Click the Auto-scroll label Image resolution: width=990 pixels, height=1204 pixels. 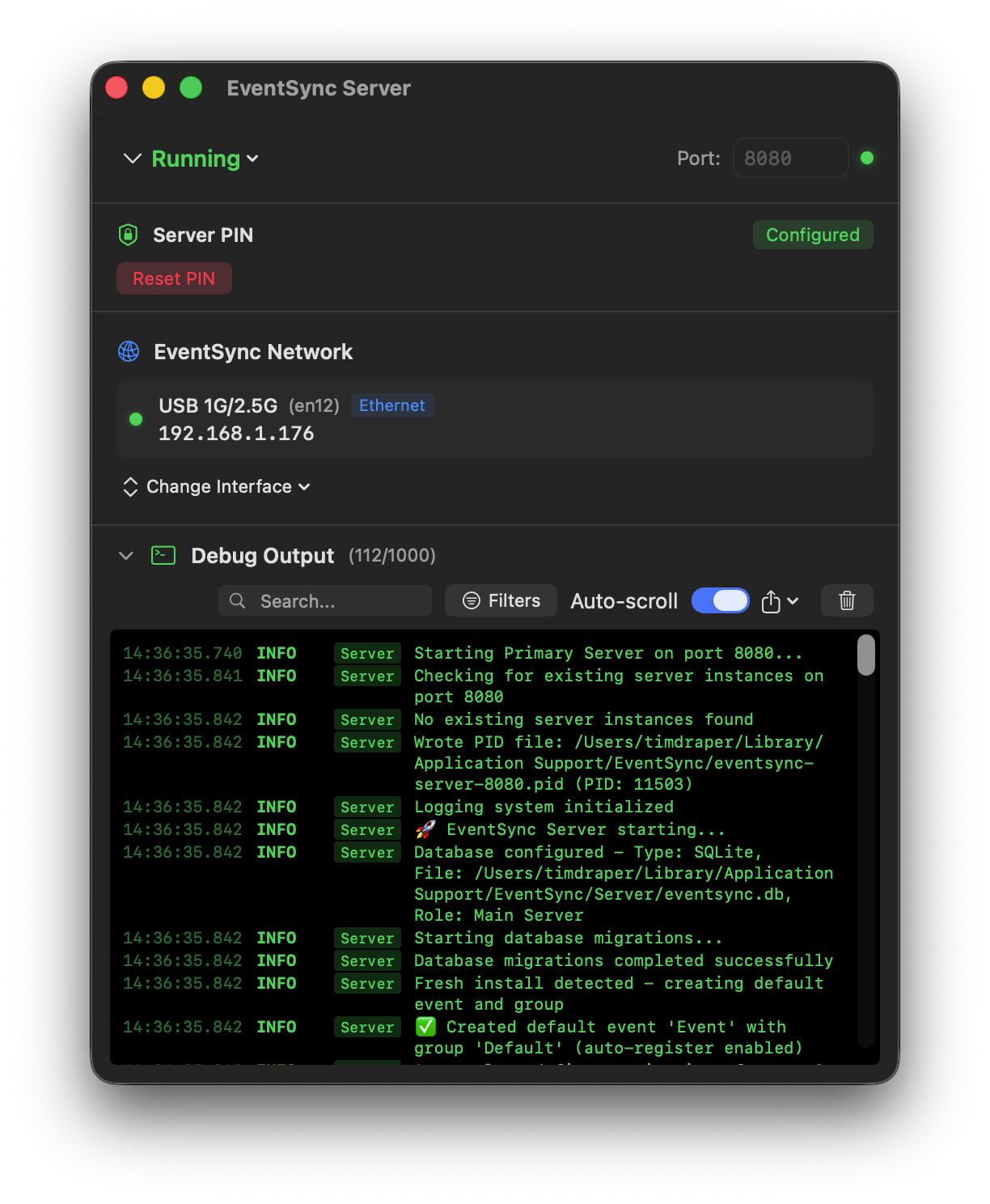point(624,601)
